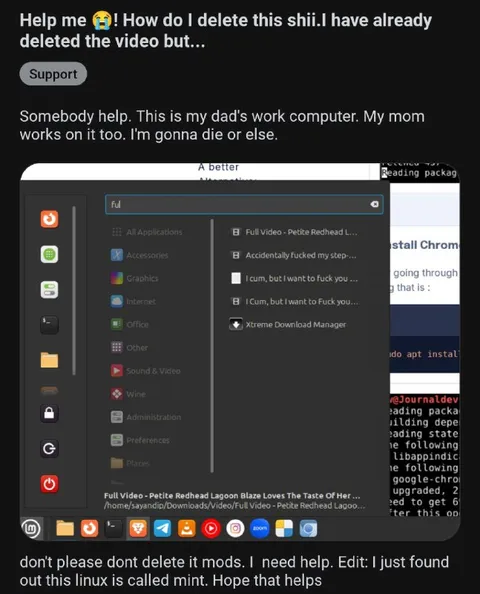Click the favorites sidebar scrollbar in menu
This screenshot has height=594, width=480.
(x=74, y=291)
